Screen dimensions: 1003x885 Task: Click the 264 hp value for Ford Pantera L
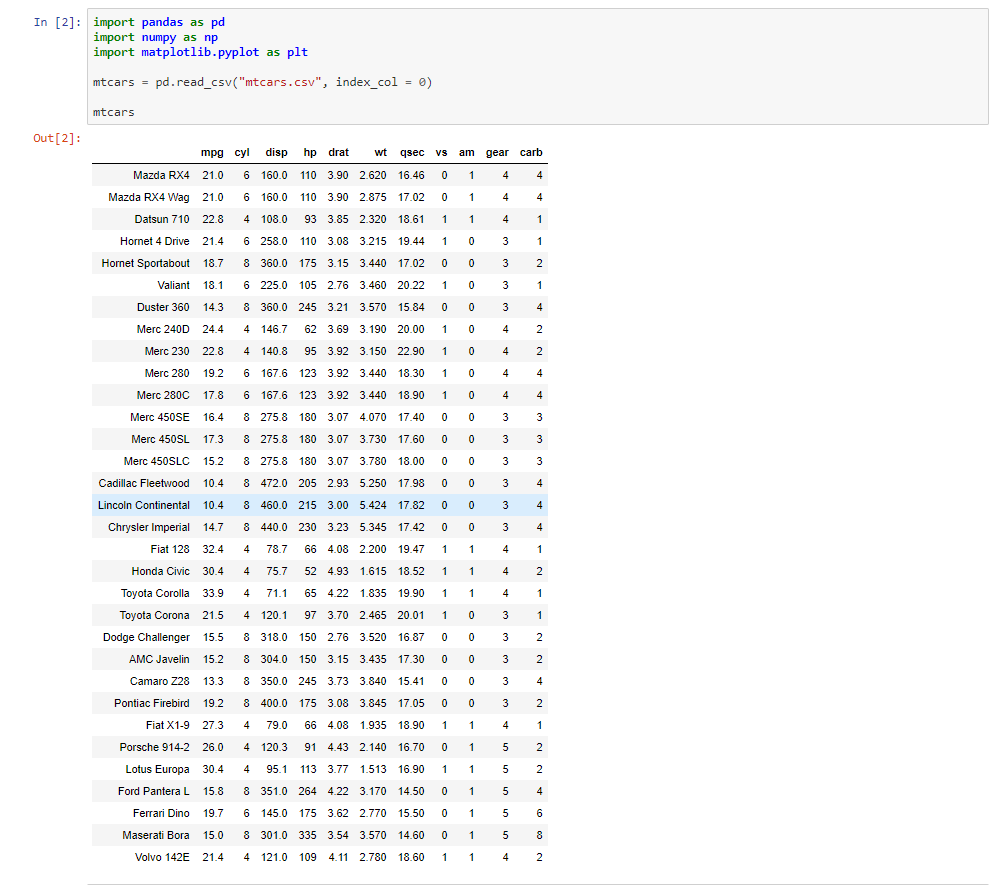point(308,791)
